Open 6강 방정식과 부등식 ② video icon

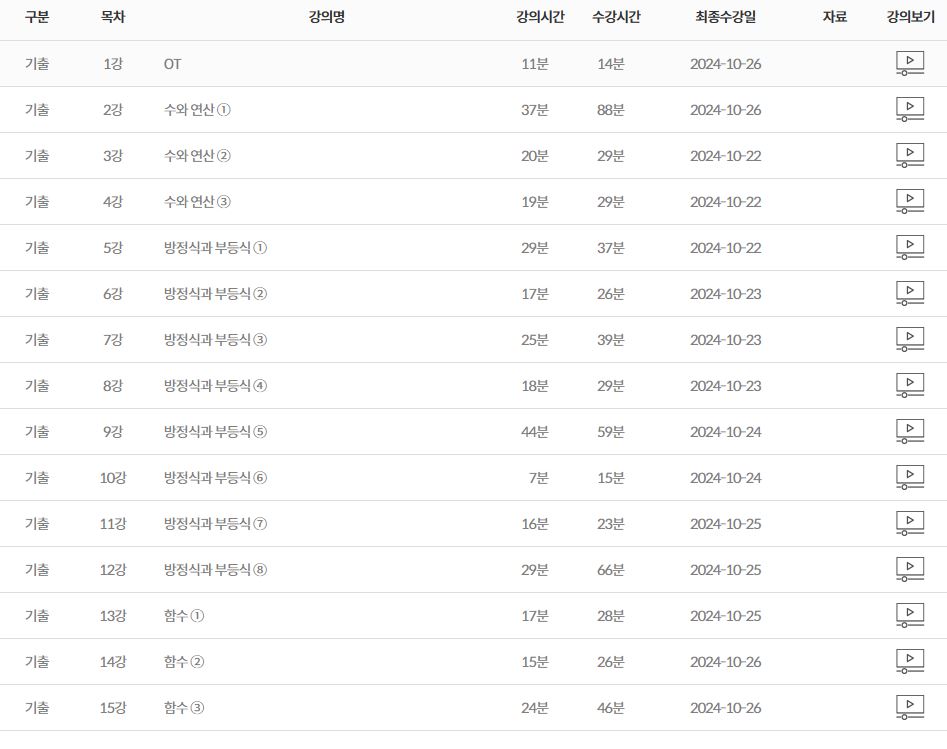coord(909,294)
